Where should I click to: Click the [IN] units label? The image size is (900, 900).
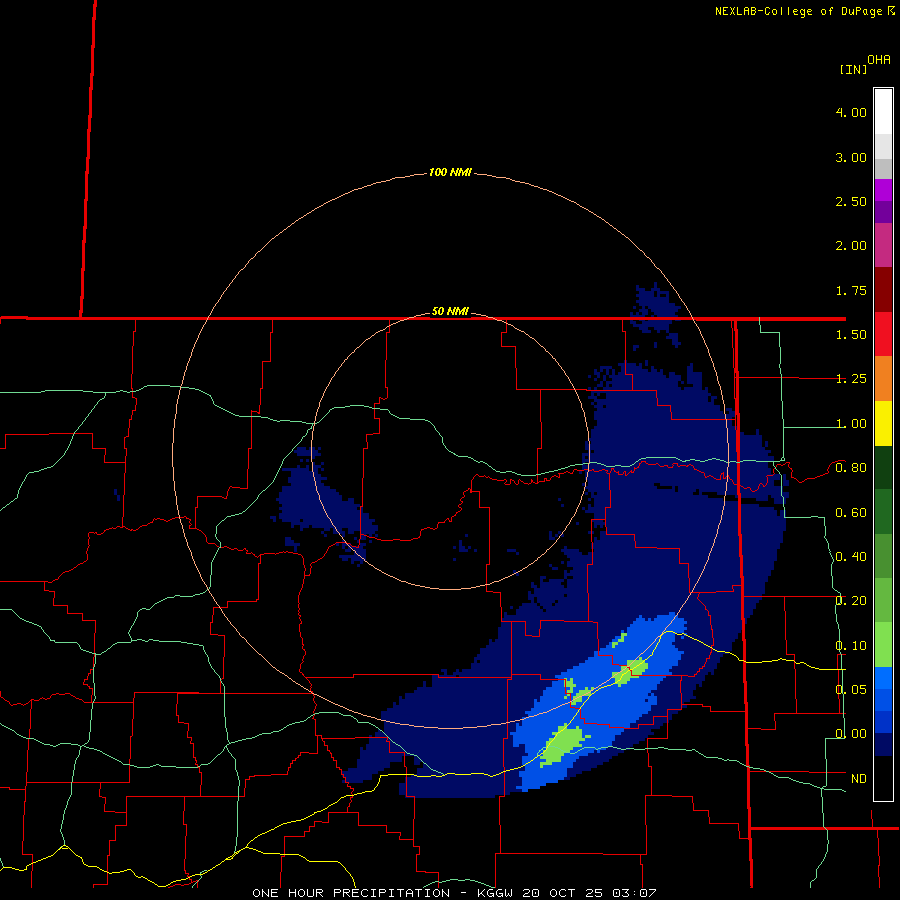[x=853, y=69]
